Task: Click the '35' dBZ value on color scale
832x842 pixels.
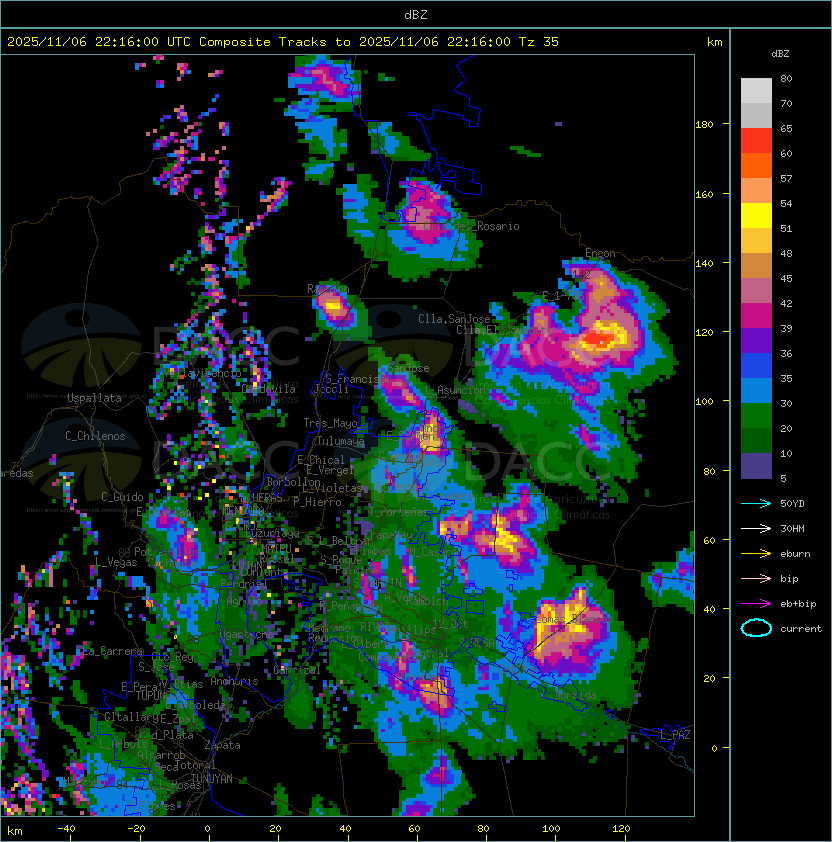Action: [x=786, y=379]
